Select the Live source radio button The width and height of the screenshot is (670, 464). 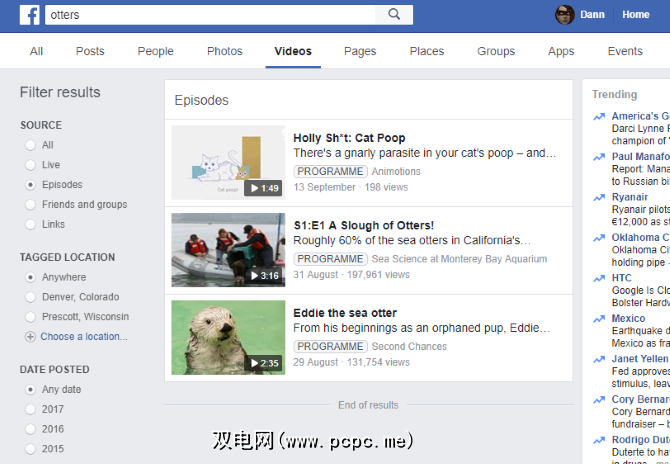[31, 165]
